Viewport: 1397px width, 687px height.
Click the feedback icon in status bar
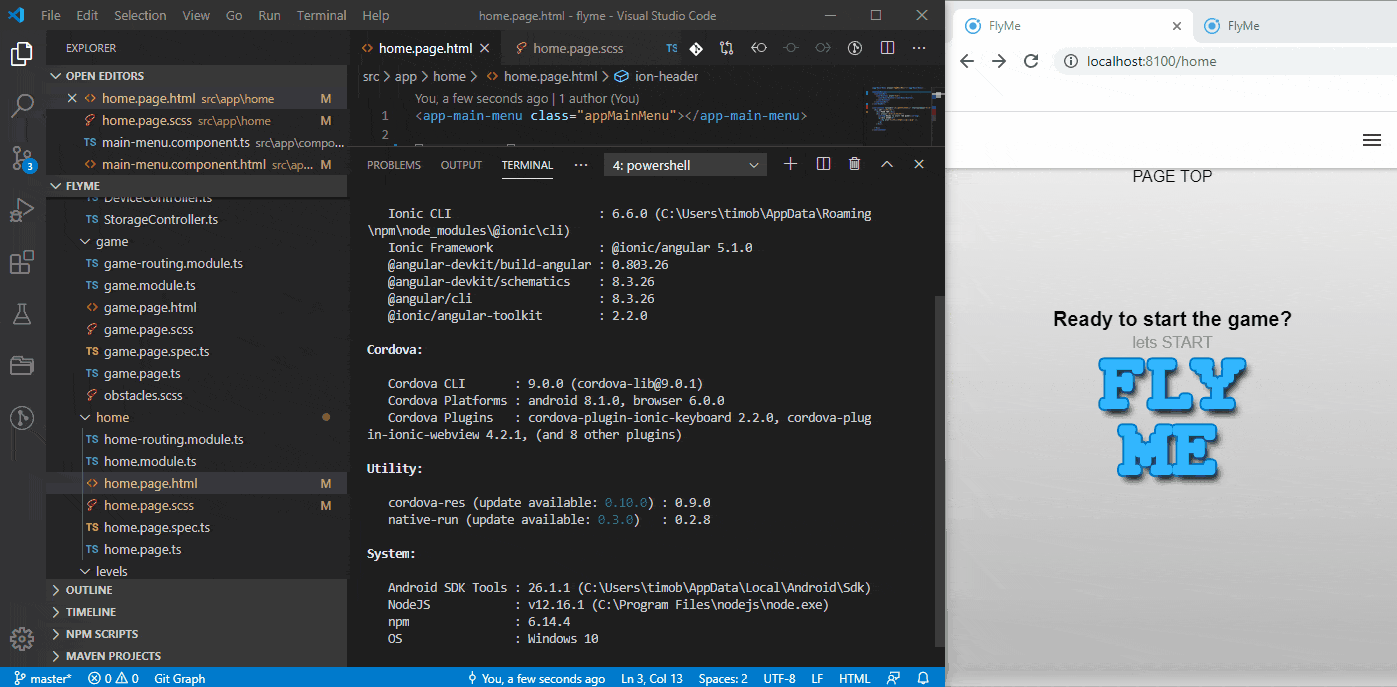click(893, 678)
